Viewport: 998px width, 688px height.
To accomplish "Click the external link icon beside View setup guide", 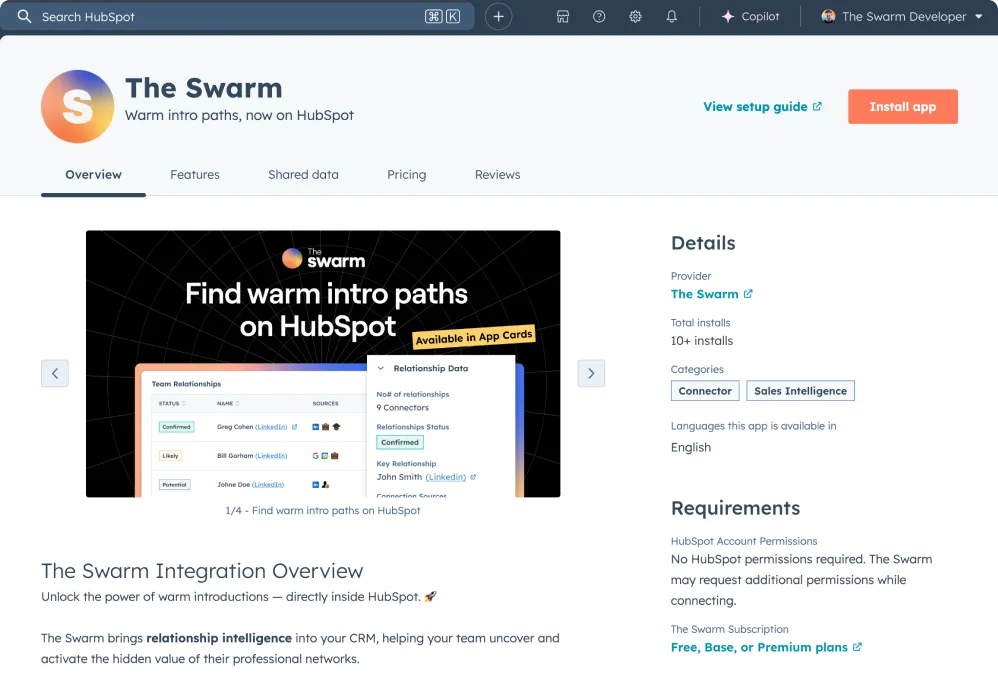I will click(x=817, y=106).
